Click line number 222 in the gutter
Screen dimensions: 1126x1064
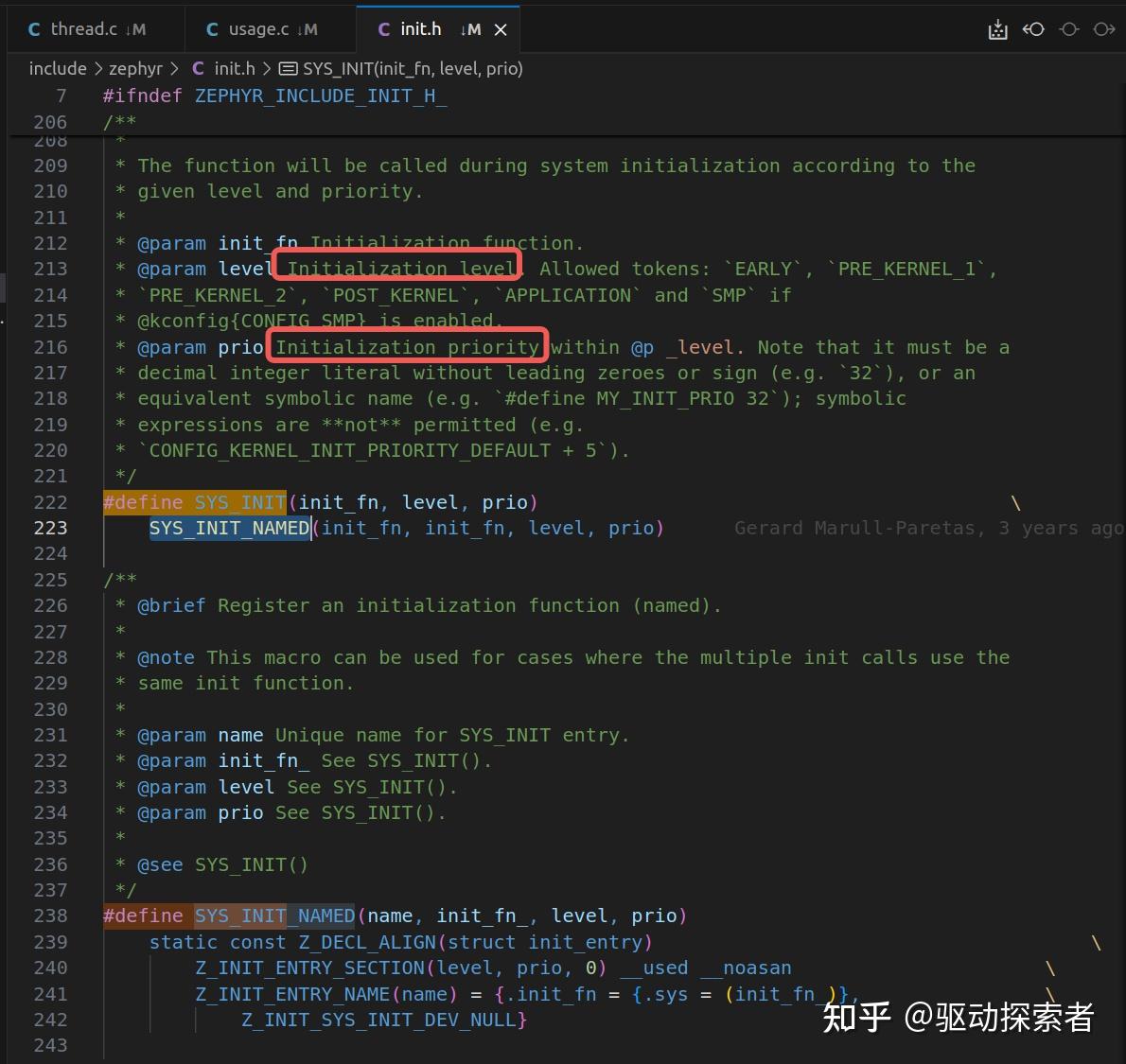[50, 502]
